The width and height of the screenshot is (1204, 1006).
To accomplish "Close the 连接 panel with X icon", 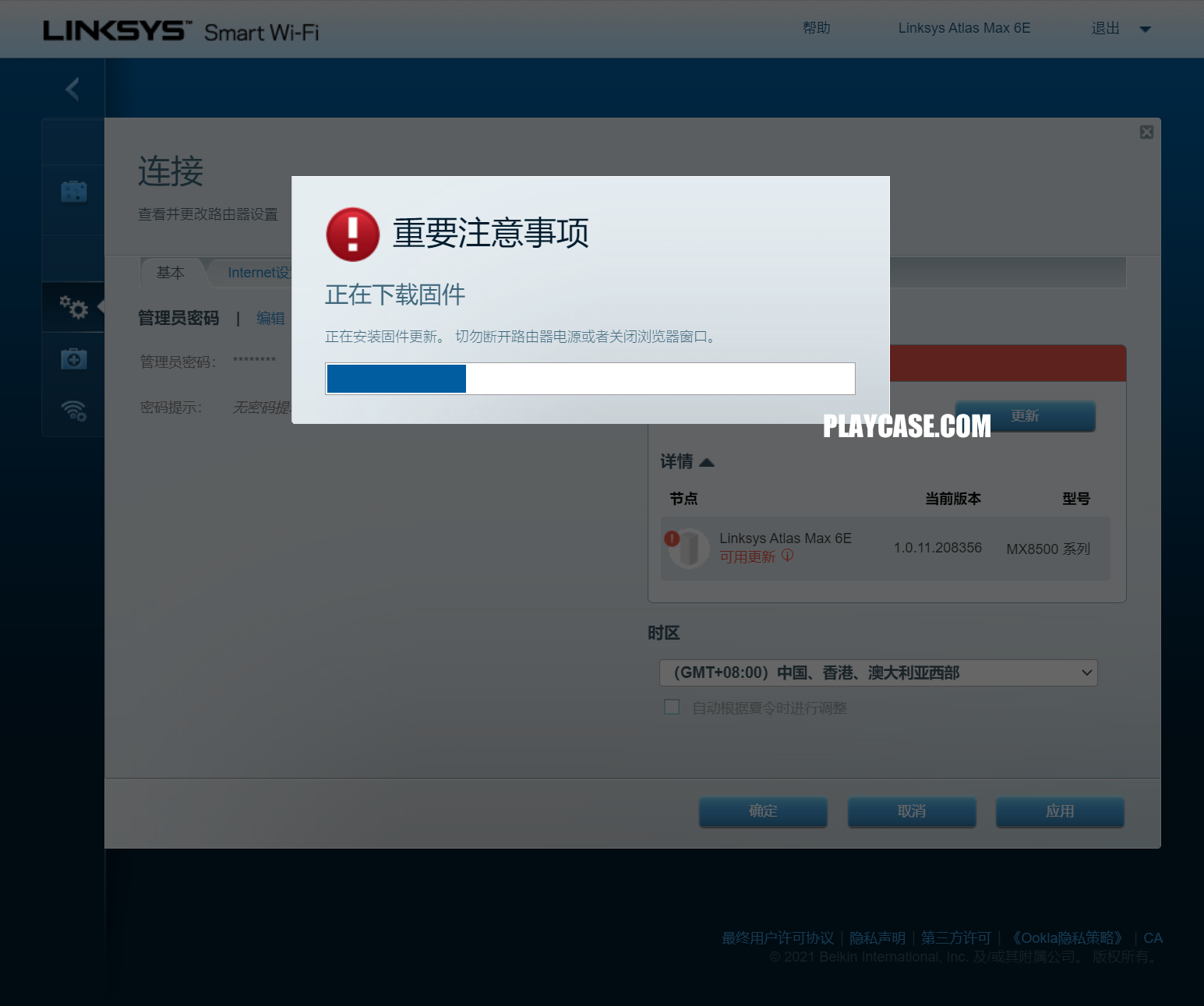I will 1146,132.
